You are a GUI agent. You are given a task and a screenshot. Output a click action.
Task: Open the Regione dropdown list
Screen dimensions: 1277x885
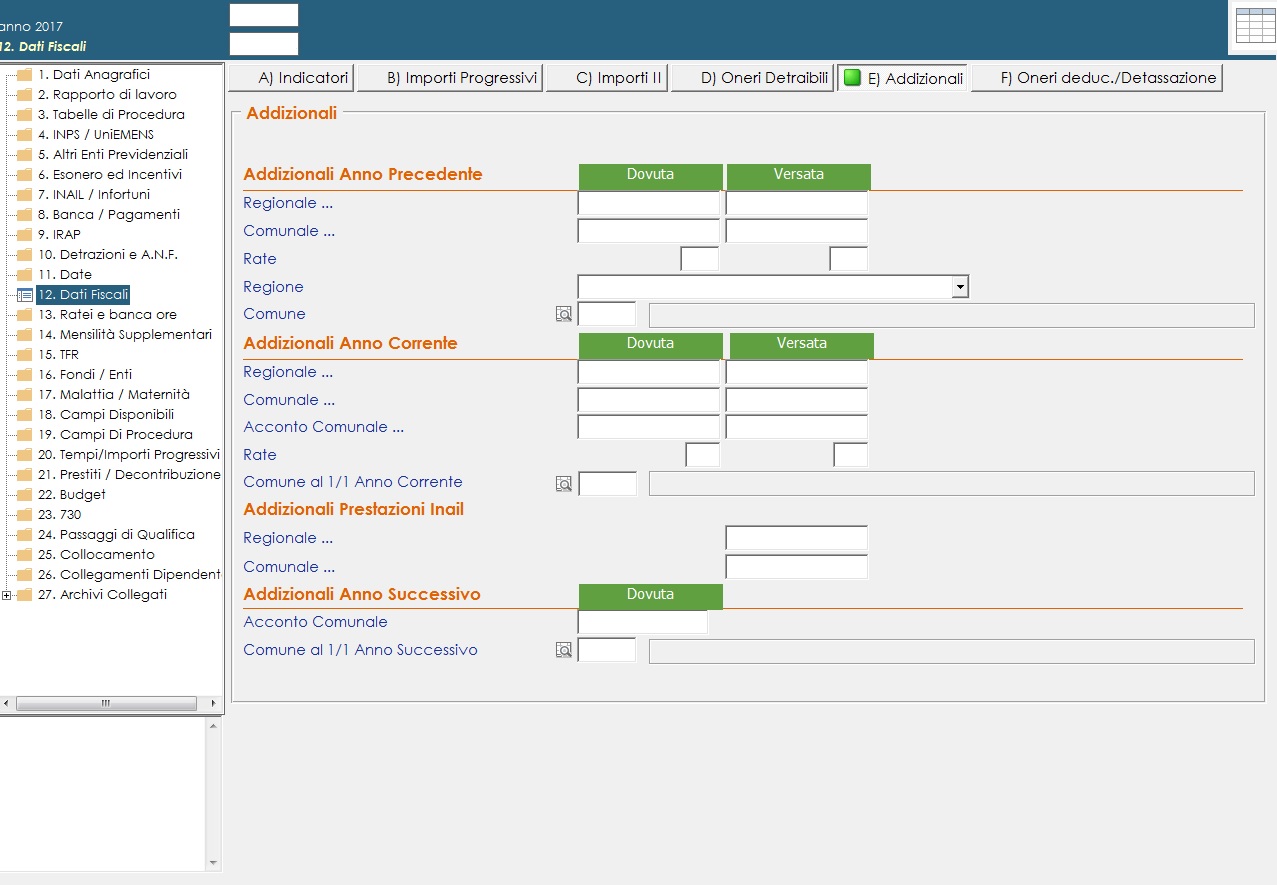960,287
